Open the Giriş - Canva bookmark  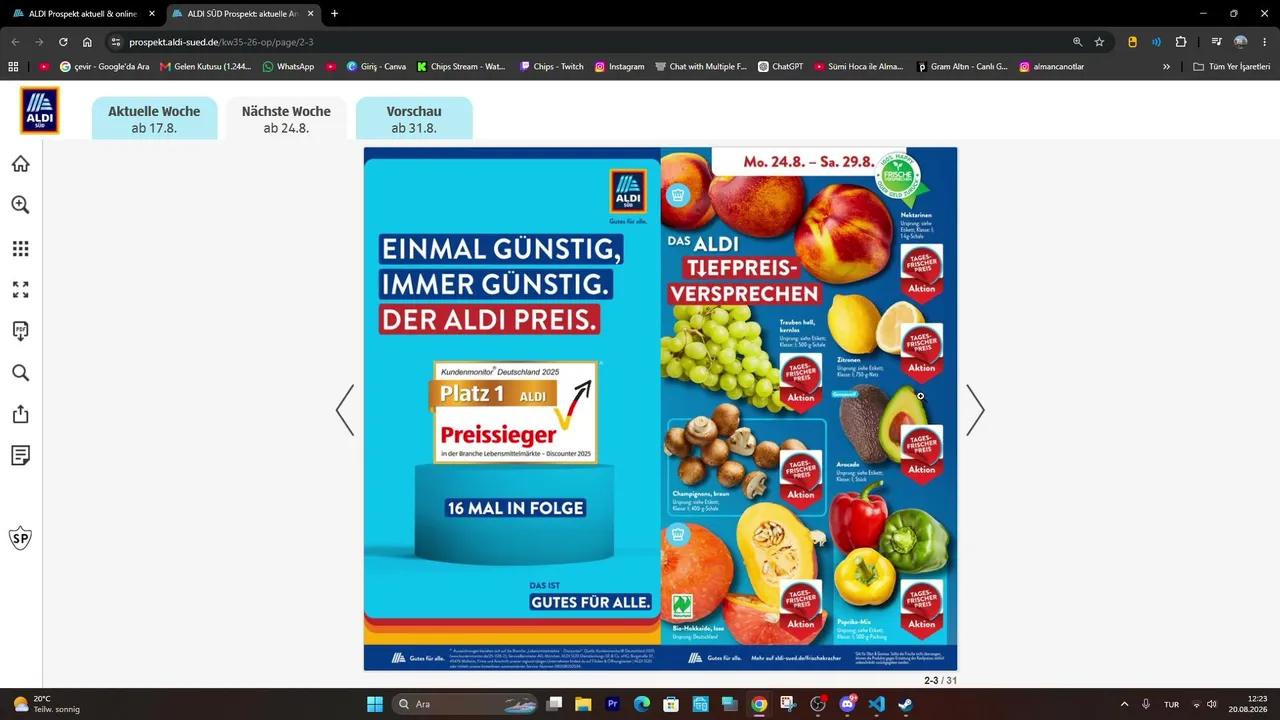376,67
